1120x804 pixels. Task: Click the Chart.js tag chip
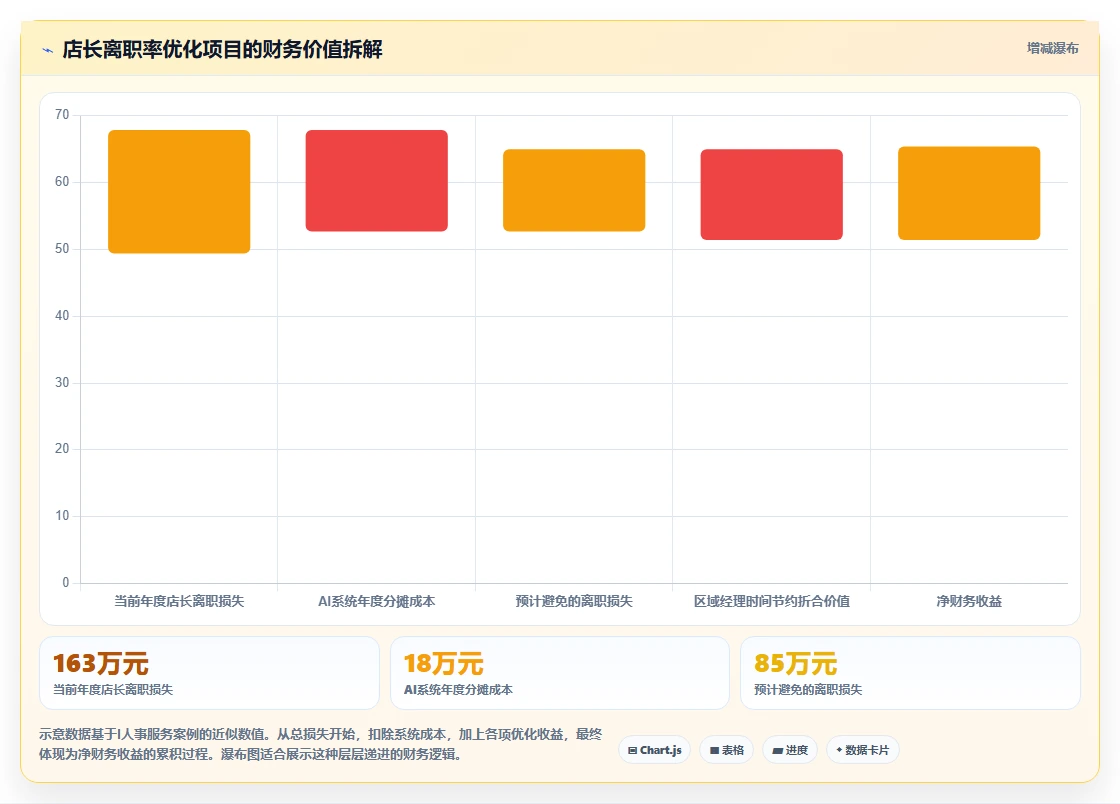[x=654, y=750]
